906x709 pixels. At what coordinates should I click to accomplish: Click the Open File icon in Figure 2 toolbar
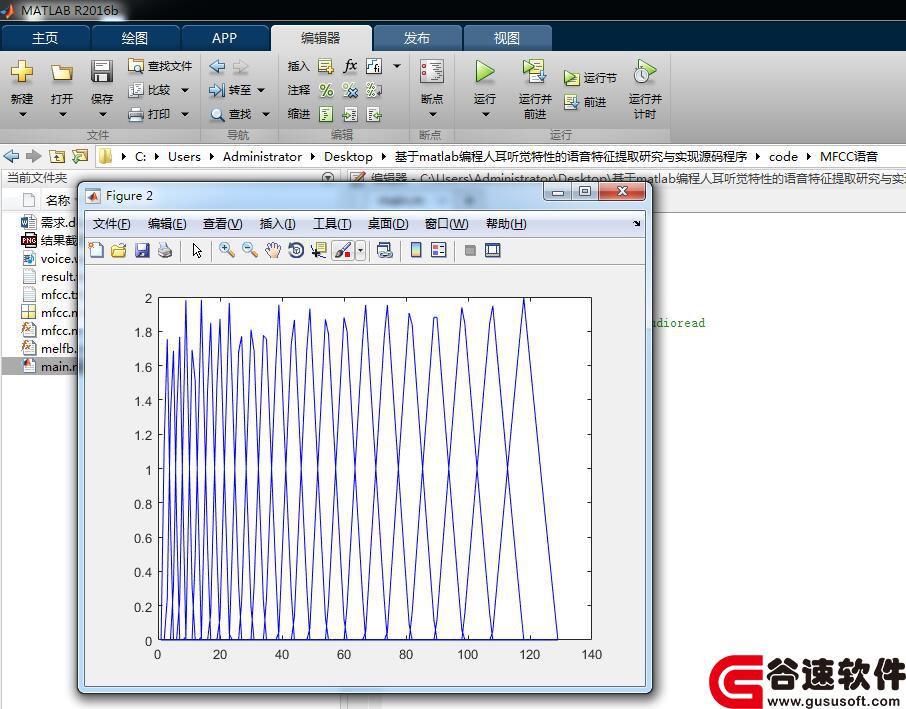click(x=119, y=250)
